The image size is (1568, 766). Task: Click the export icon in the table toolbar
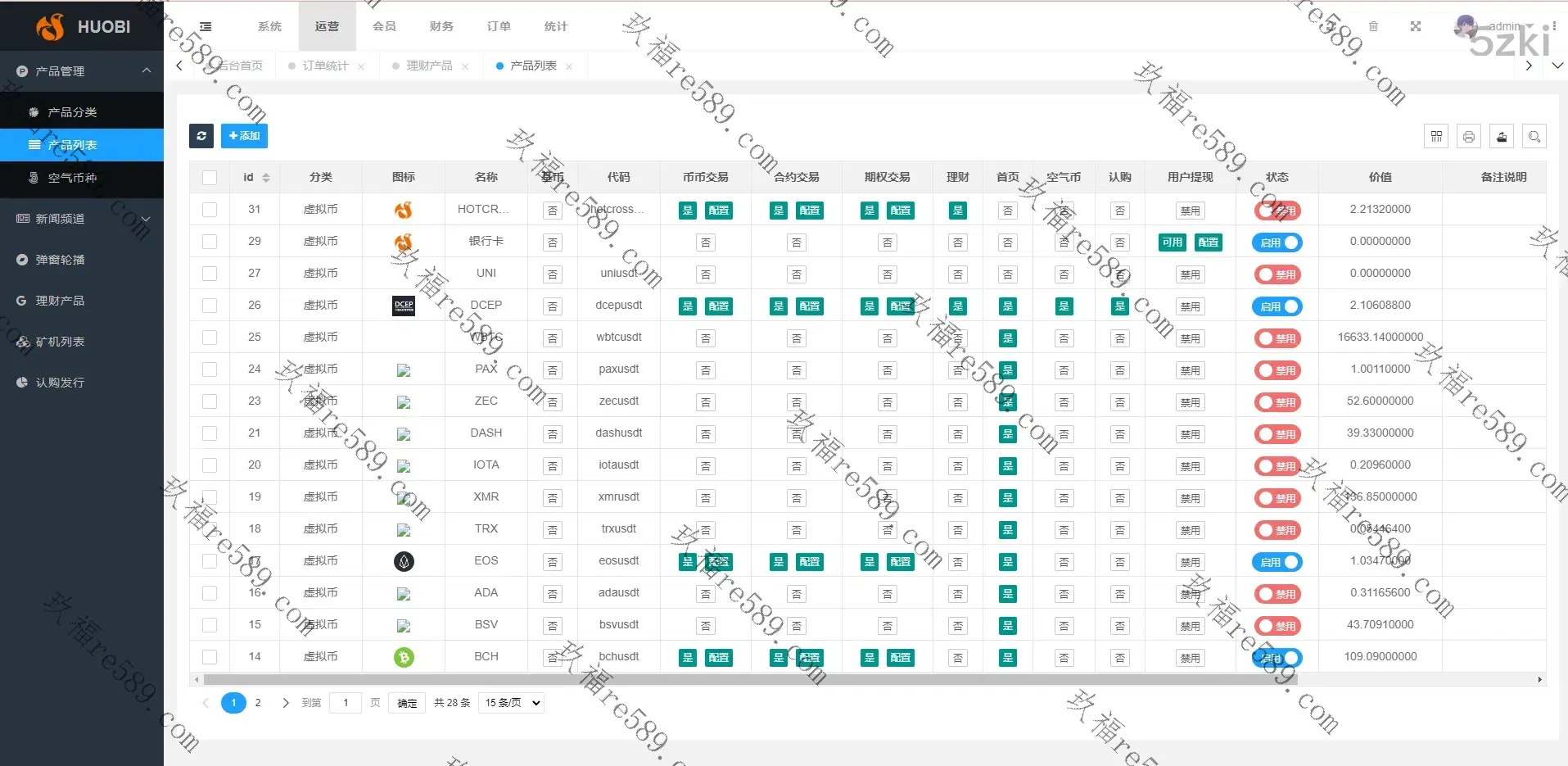point(1502,137)
